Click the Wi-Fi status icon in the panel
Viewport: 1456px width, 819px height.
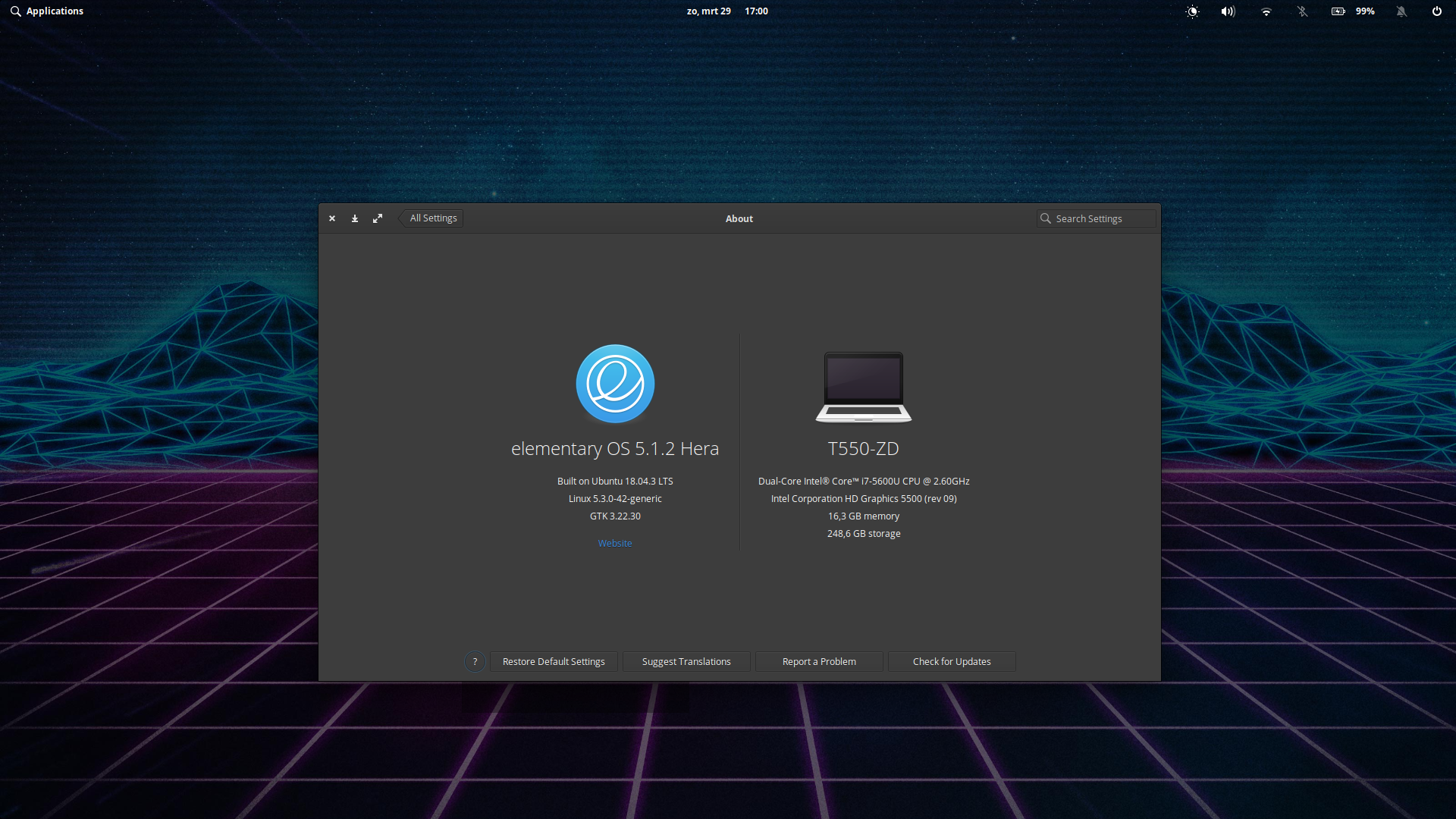point(1266,11)
